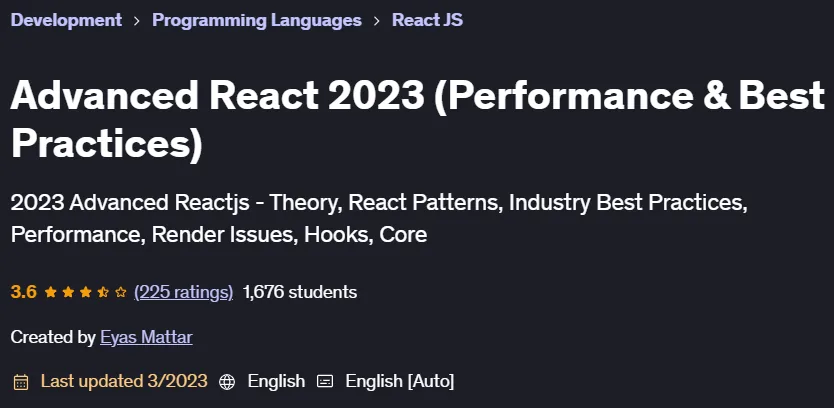Click the Advanced React 2023 course title
The height and width of the screenshot is (408, 834).
418,119
